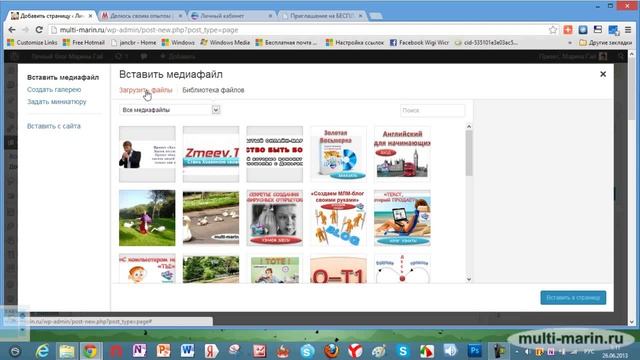Launch PowerPoint from the taskbar
Image resolution: width=640 pixels, height=360 pixels.
163,351
